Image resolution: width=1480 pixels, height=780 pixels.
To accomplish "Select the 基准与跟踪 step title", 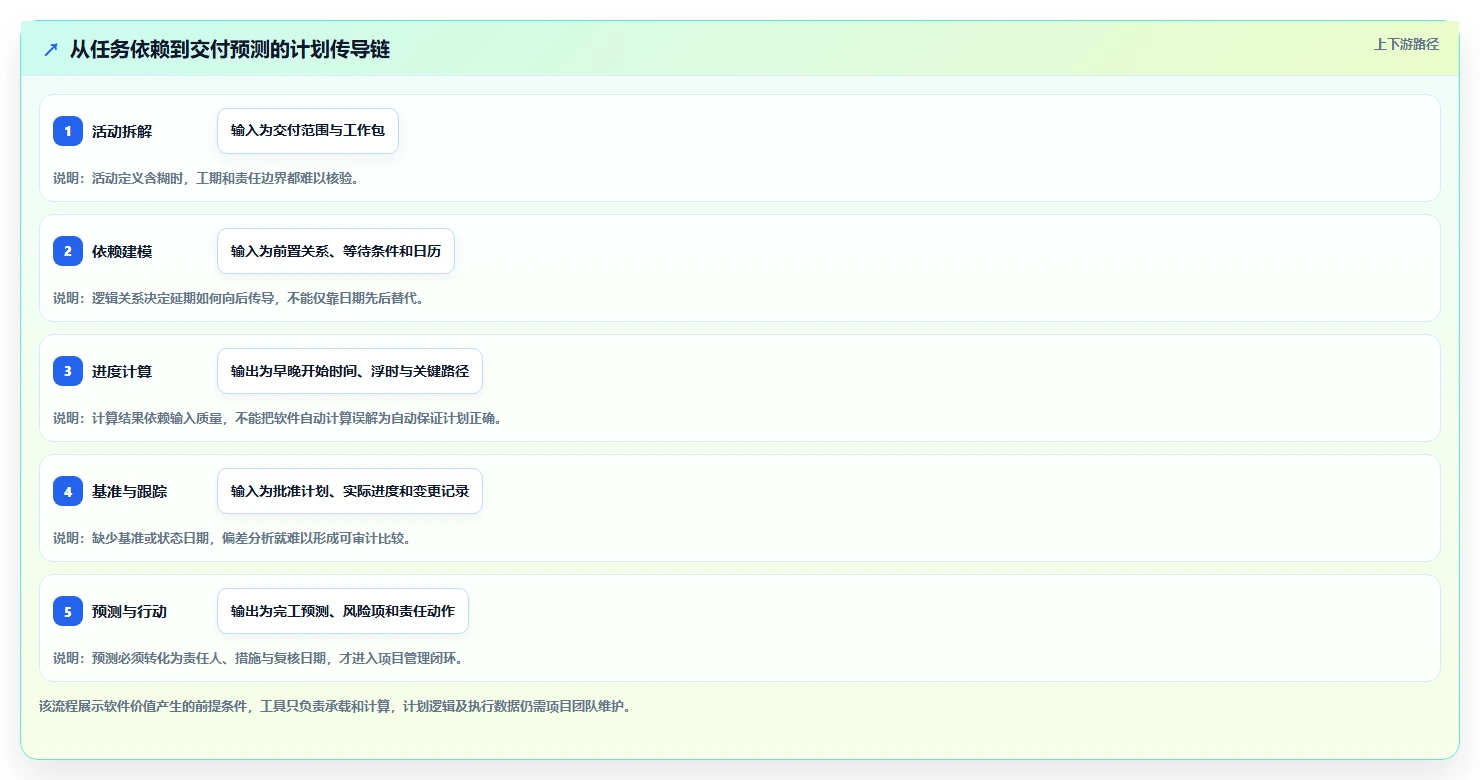I will tap(130, 491).
